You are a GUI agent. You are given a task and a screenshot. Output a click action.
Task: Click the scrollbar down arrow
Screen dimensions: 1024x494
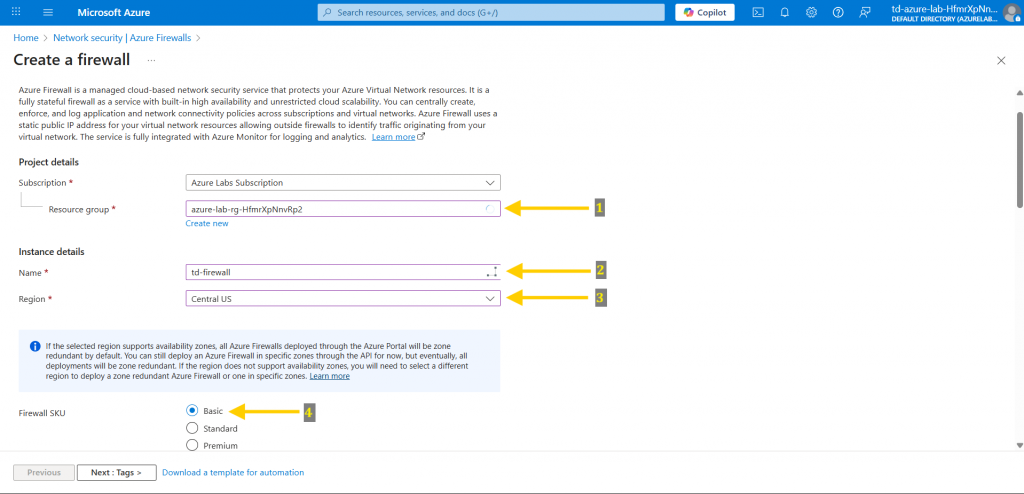pyautogui.click(x=1019, y=445)
